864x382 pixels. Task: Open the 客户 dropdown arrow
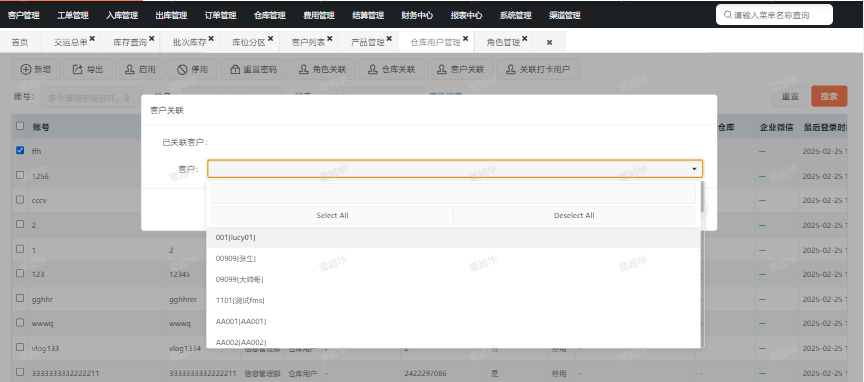pos(694,169)
